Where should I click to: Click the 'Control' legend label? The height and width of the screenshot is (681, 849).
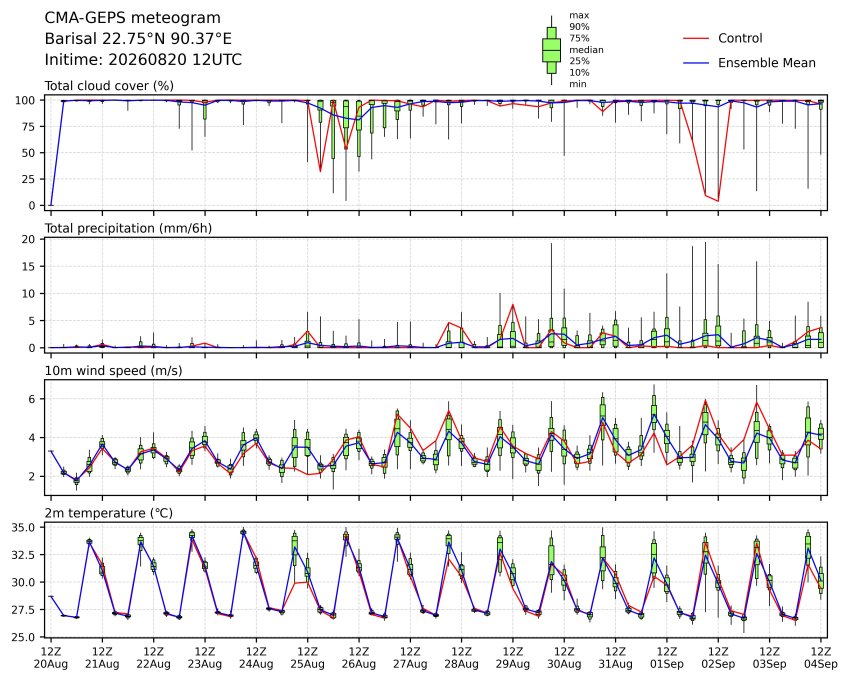click(x=740, y=38)
